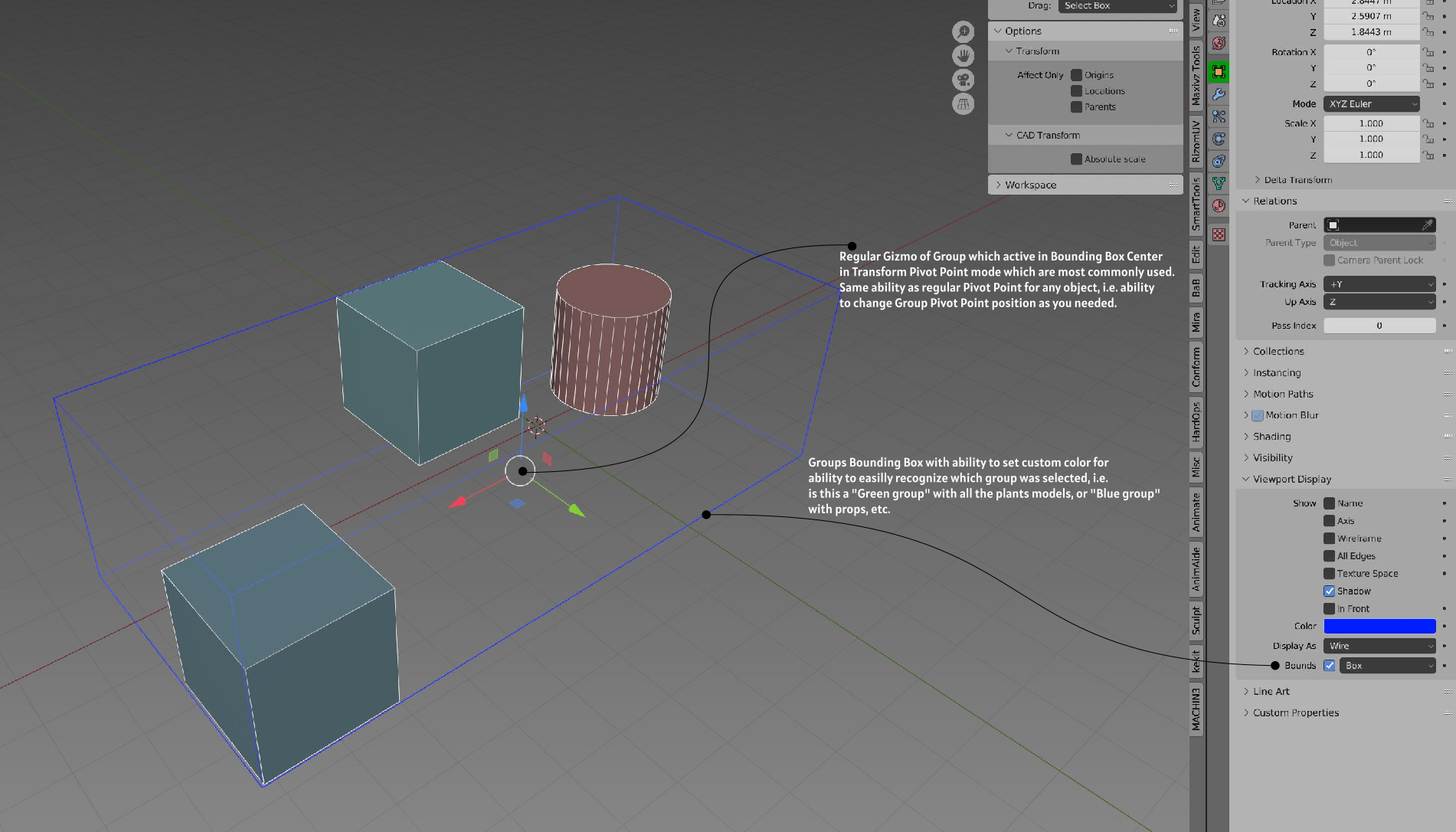The width and height of the screenshot is (1456, 832).
Task: Enable Affect Only Locations checkbox
Action: point(1076,91)
